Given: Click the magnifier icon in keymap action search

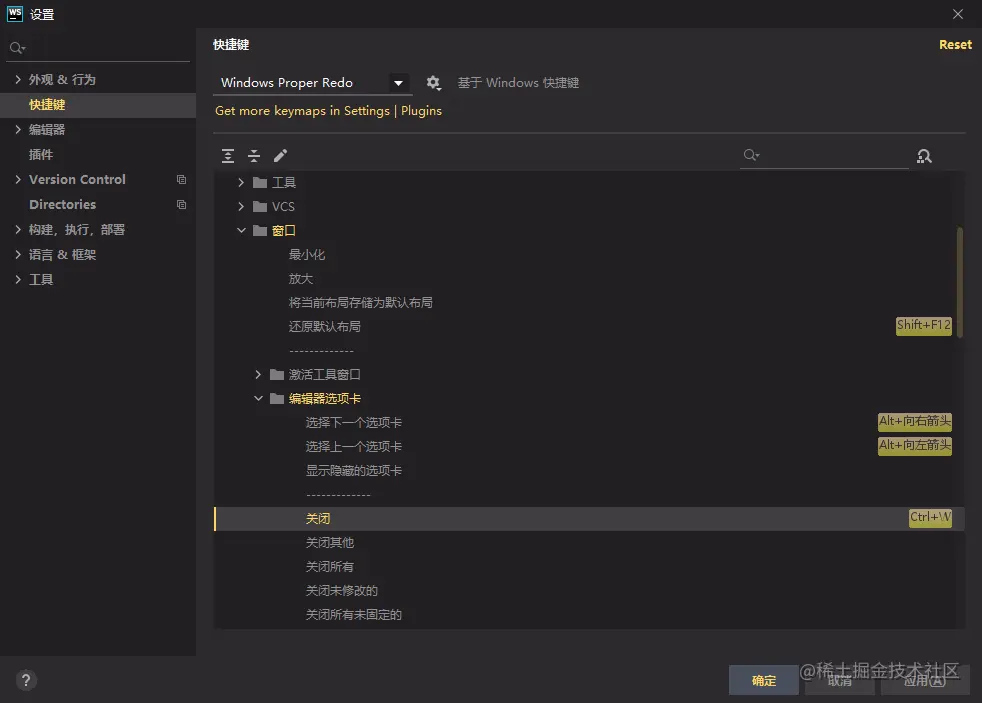Looking at the screenshot, I should 751,155.
